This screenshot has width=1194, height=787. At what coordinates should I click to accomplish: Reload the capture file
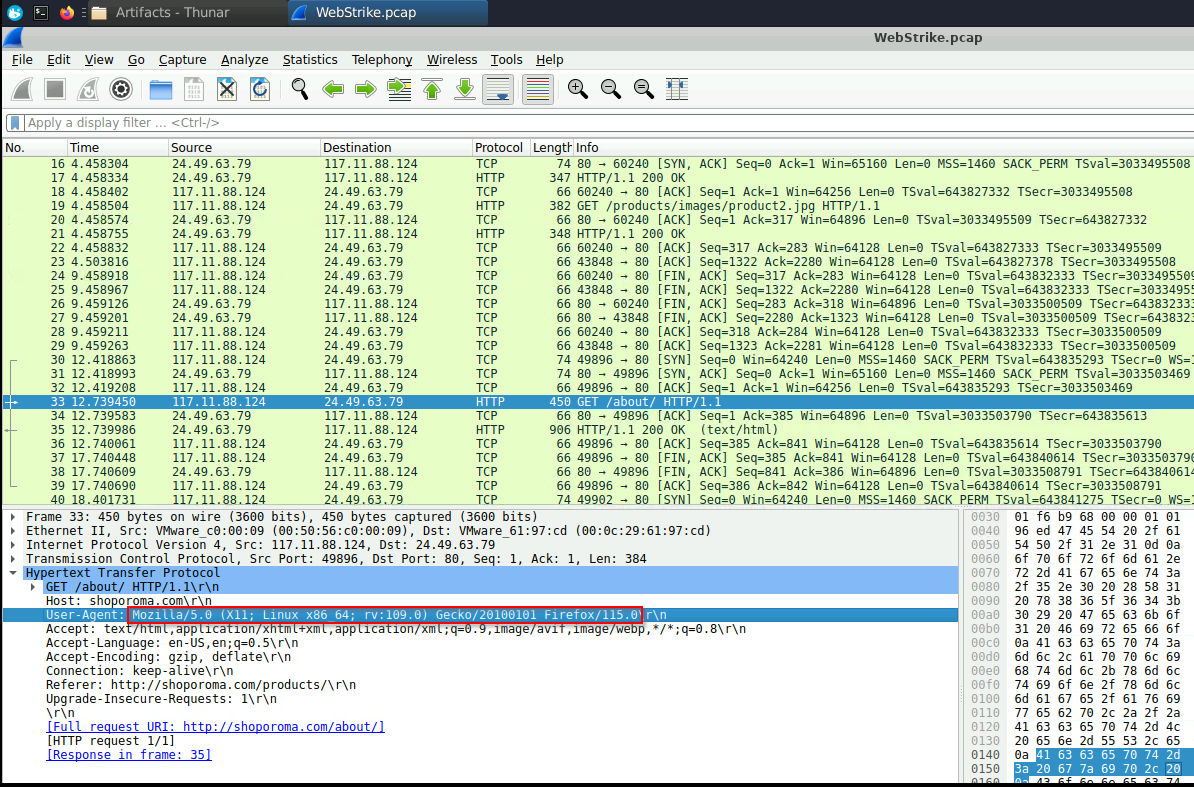[260, 89]
